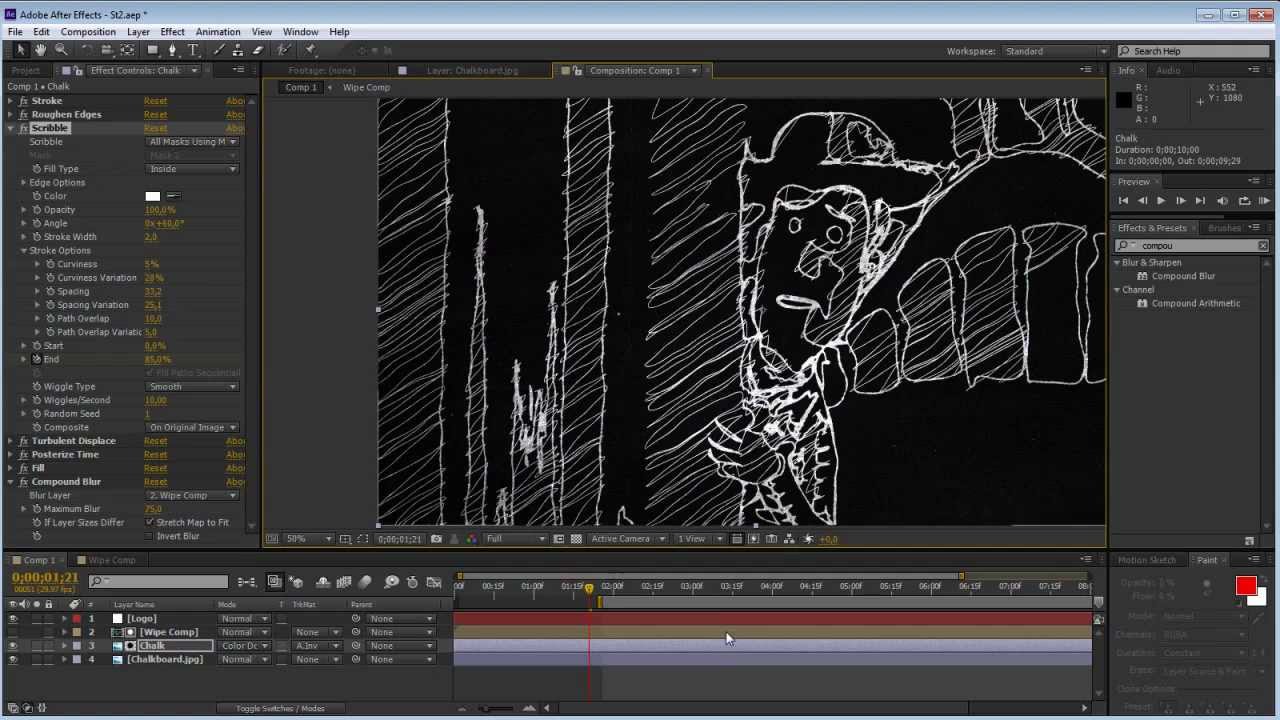
Task: Open the Effect menu
Action: click(x=172, y=32)
